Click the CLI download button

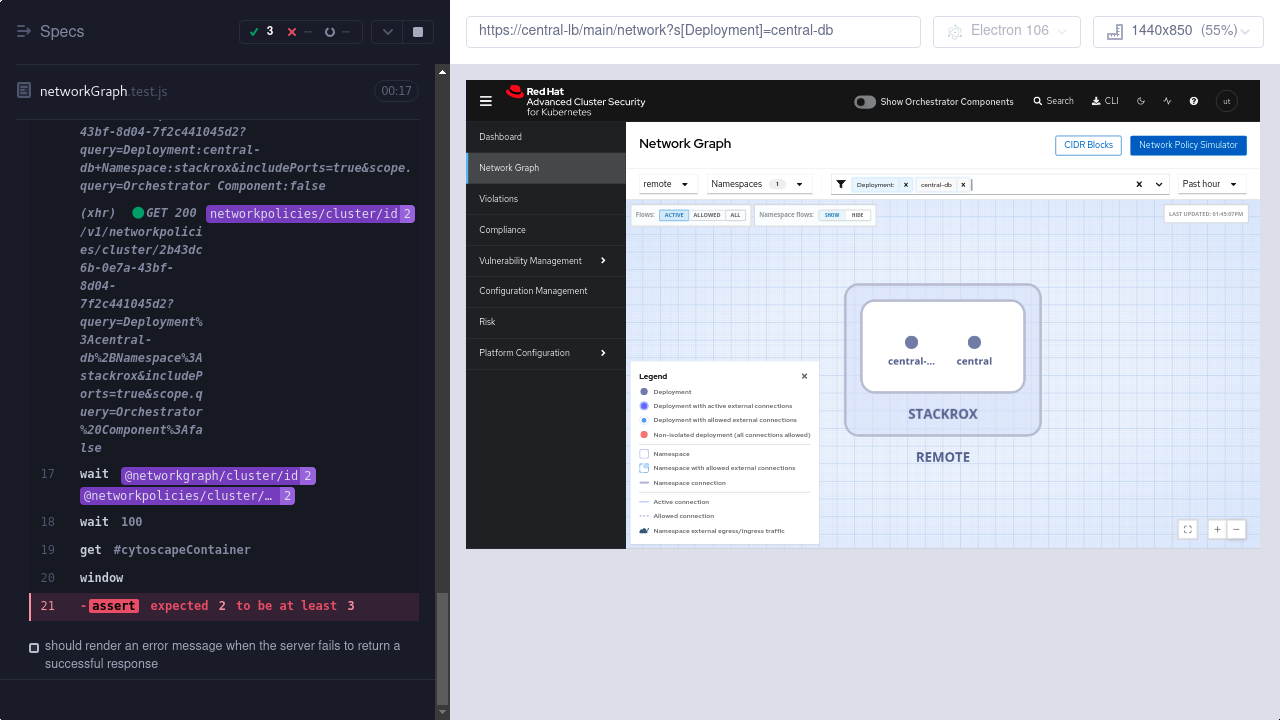[x=1105, y=101]
